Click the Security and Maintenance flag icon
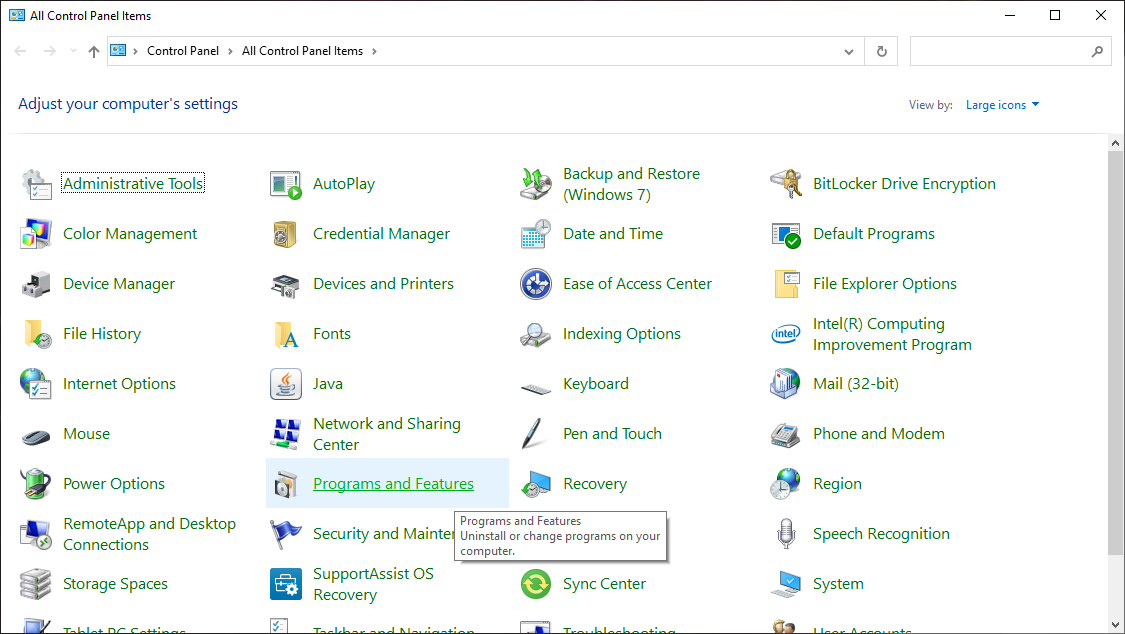This screenshot has width=1125, height=634. point(286,534)
